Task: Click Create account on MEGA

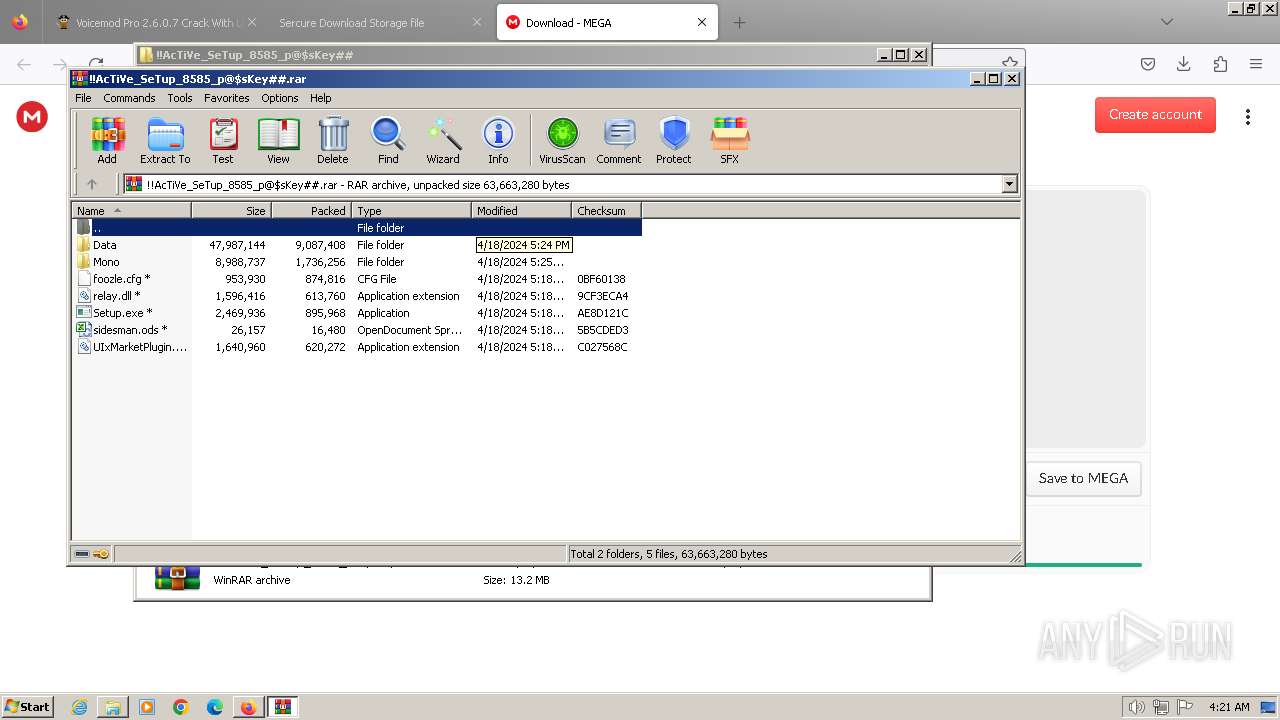Action: [x=1155, y=114]
